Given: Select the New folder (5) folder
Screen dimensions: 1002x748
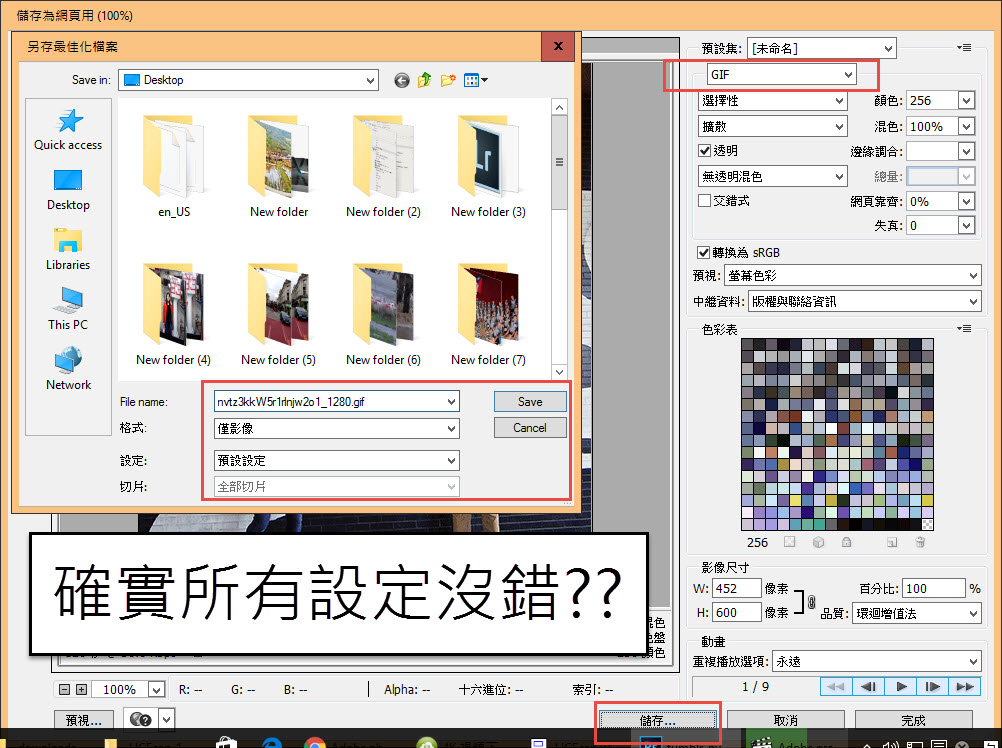Looking at the screenshot, I should 279,314.
